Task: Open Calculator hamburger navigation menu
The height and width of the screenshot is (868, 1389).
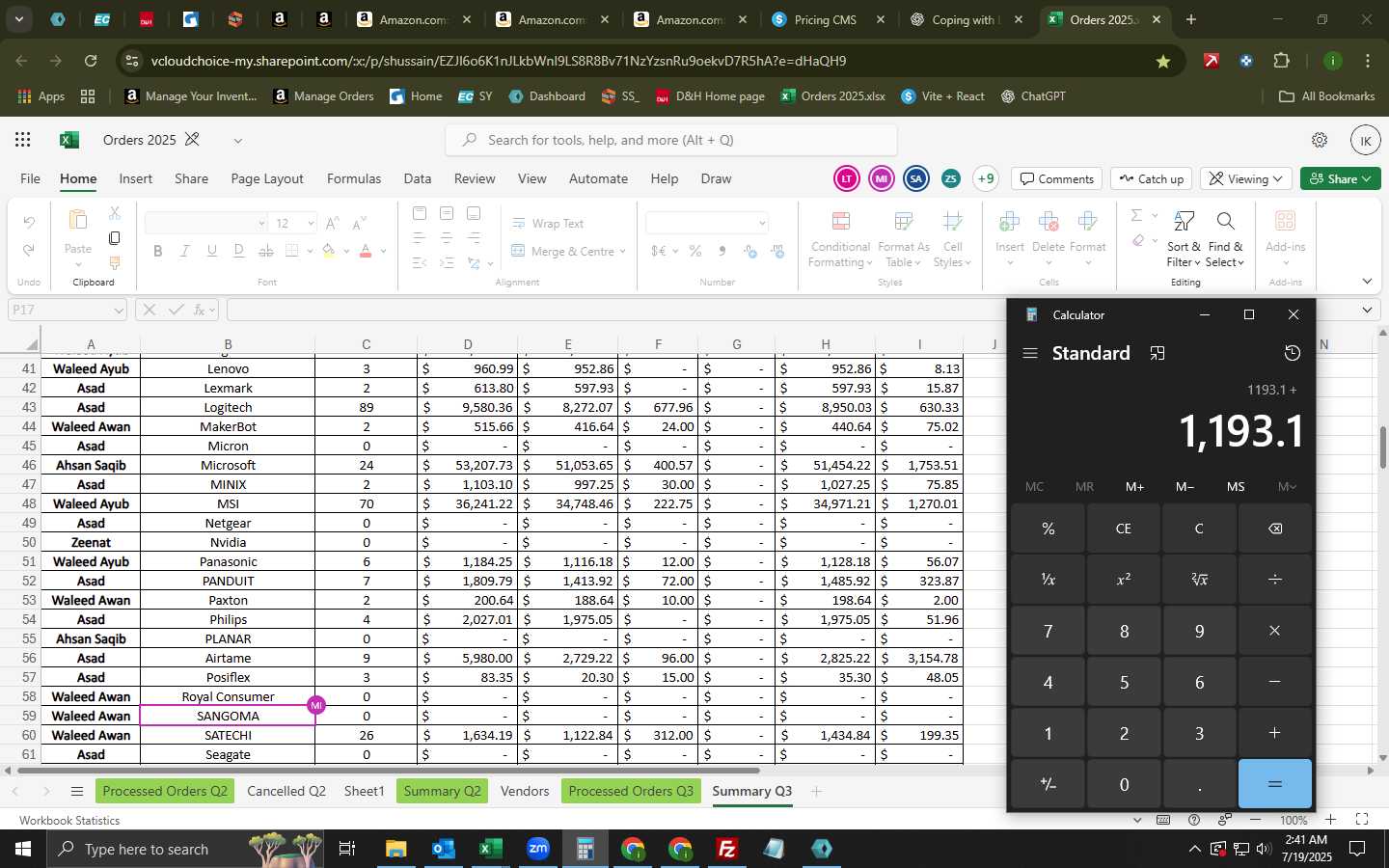Action: (x=1030, y=354)
